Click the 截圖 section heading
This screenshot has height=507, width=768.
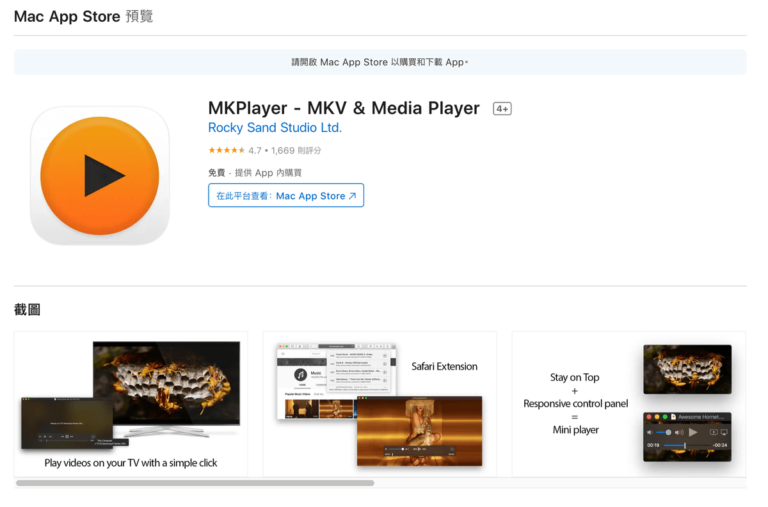[x=27, y=310]
